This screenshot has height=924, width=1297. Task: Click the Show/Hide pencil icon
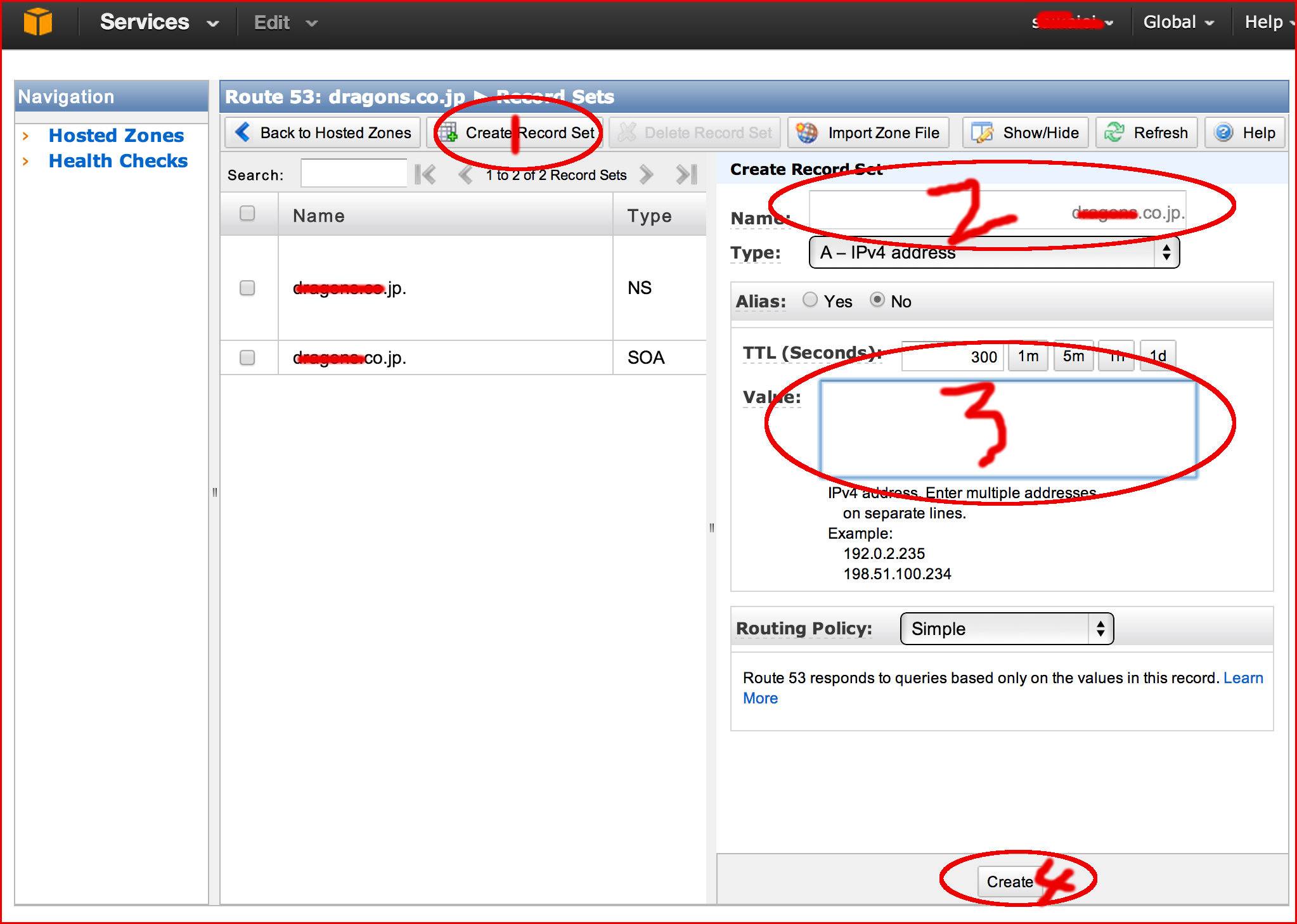click(982, 132)
